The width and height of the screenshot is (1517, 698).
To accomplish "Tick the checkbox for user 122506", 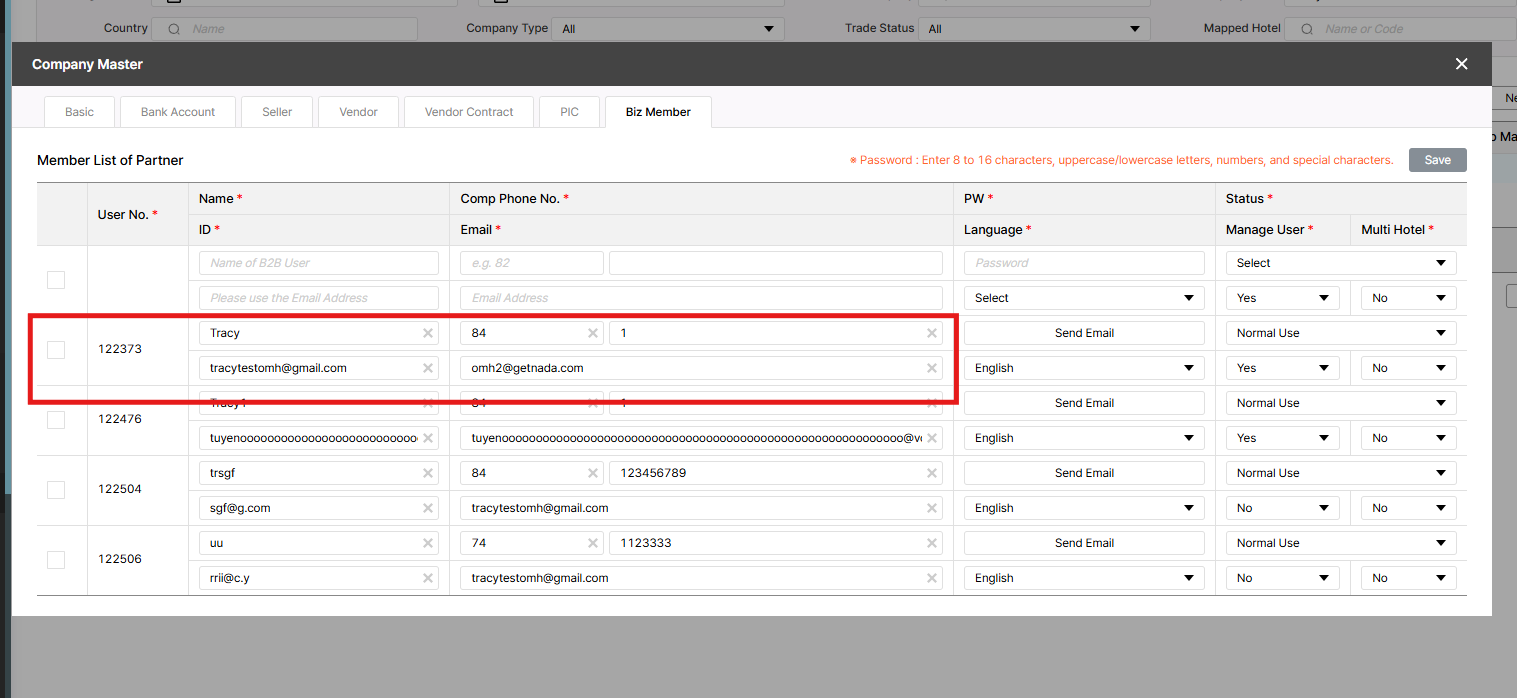I will tap(56, 560).
